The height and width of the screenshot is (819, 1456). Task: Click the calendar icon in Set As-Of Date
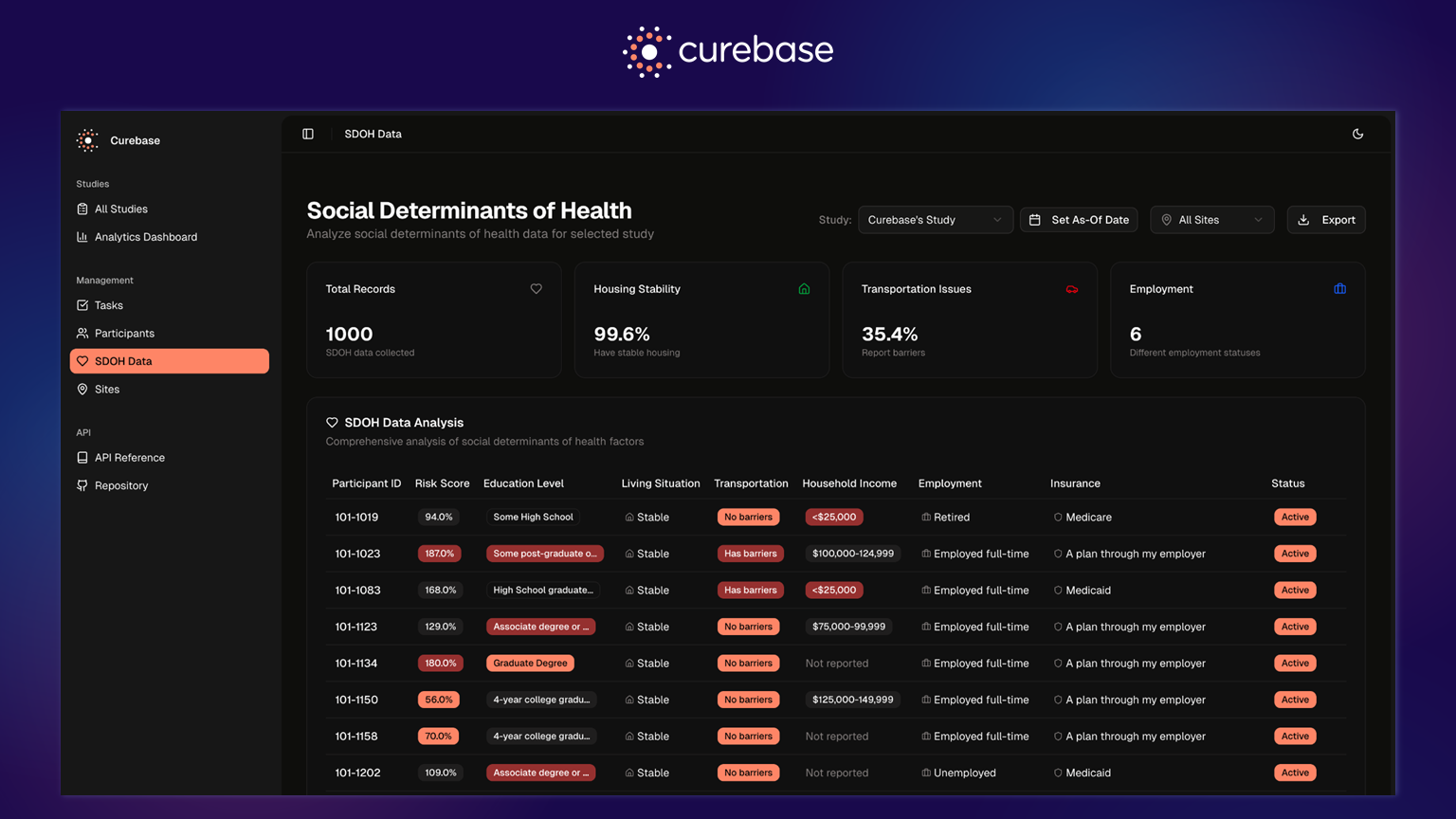pos(1035,220)
